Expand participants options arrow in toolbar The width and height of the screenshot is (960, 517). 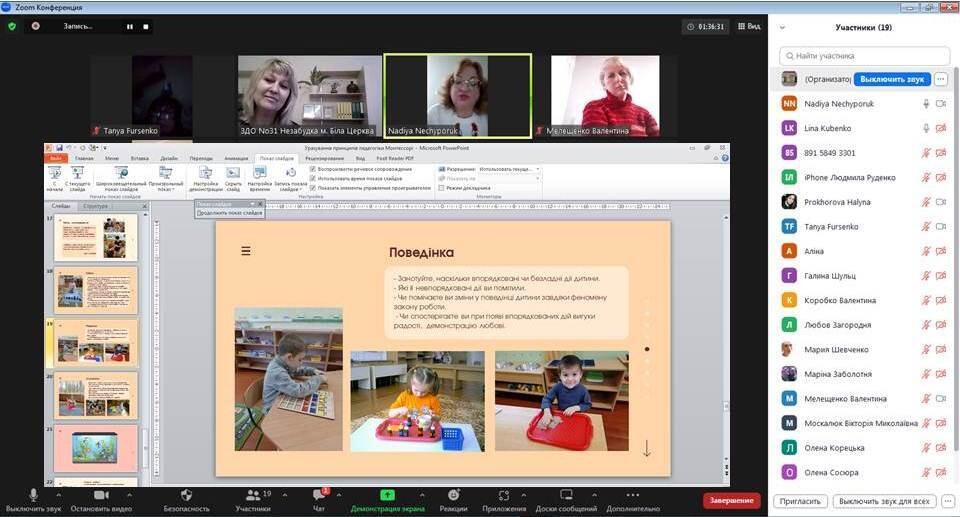coord(285,494)
